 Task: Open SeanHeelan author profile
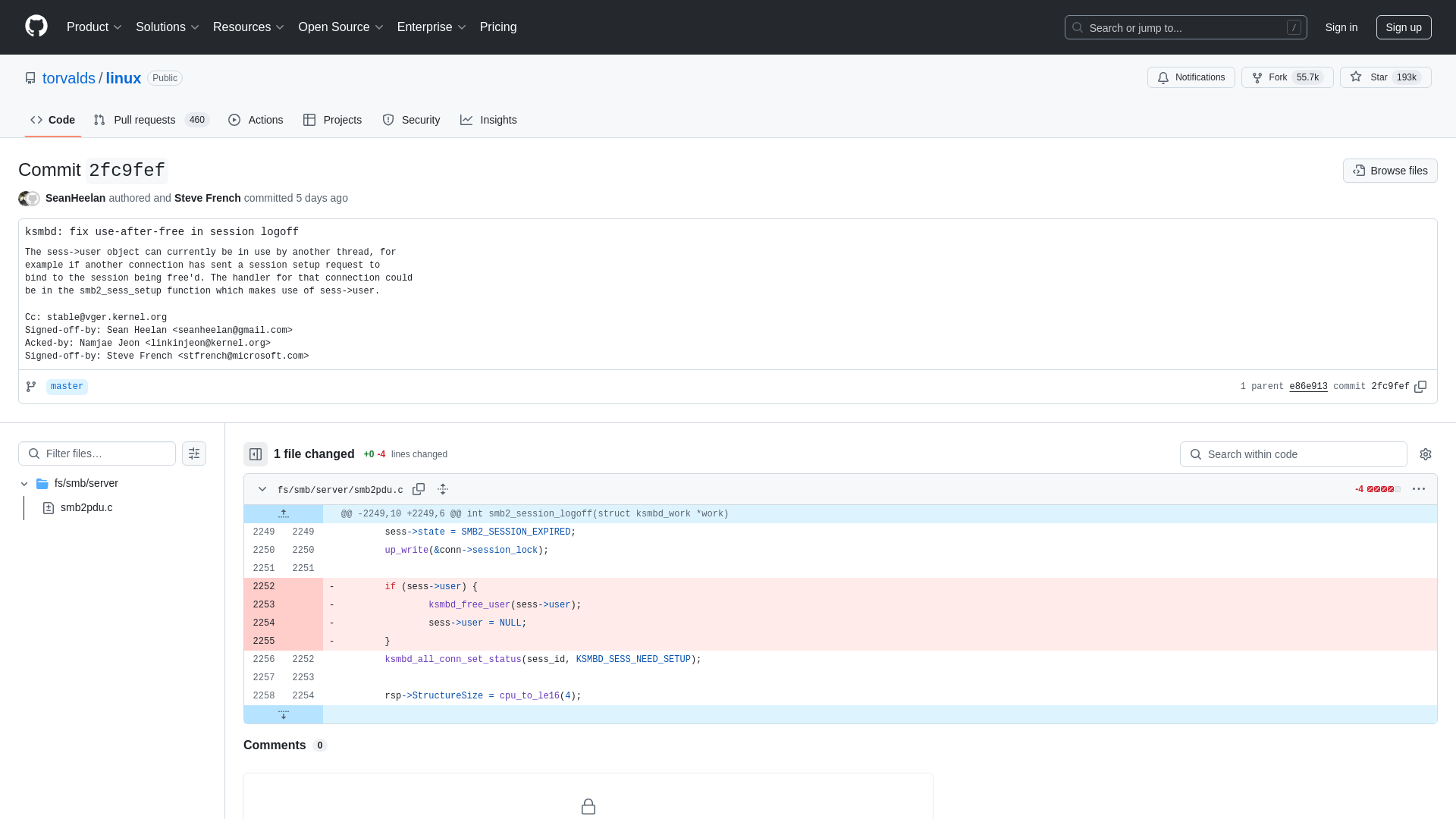tap(75, 198)
